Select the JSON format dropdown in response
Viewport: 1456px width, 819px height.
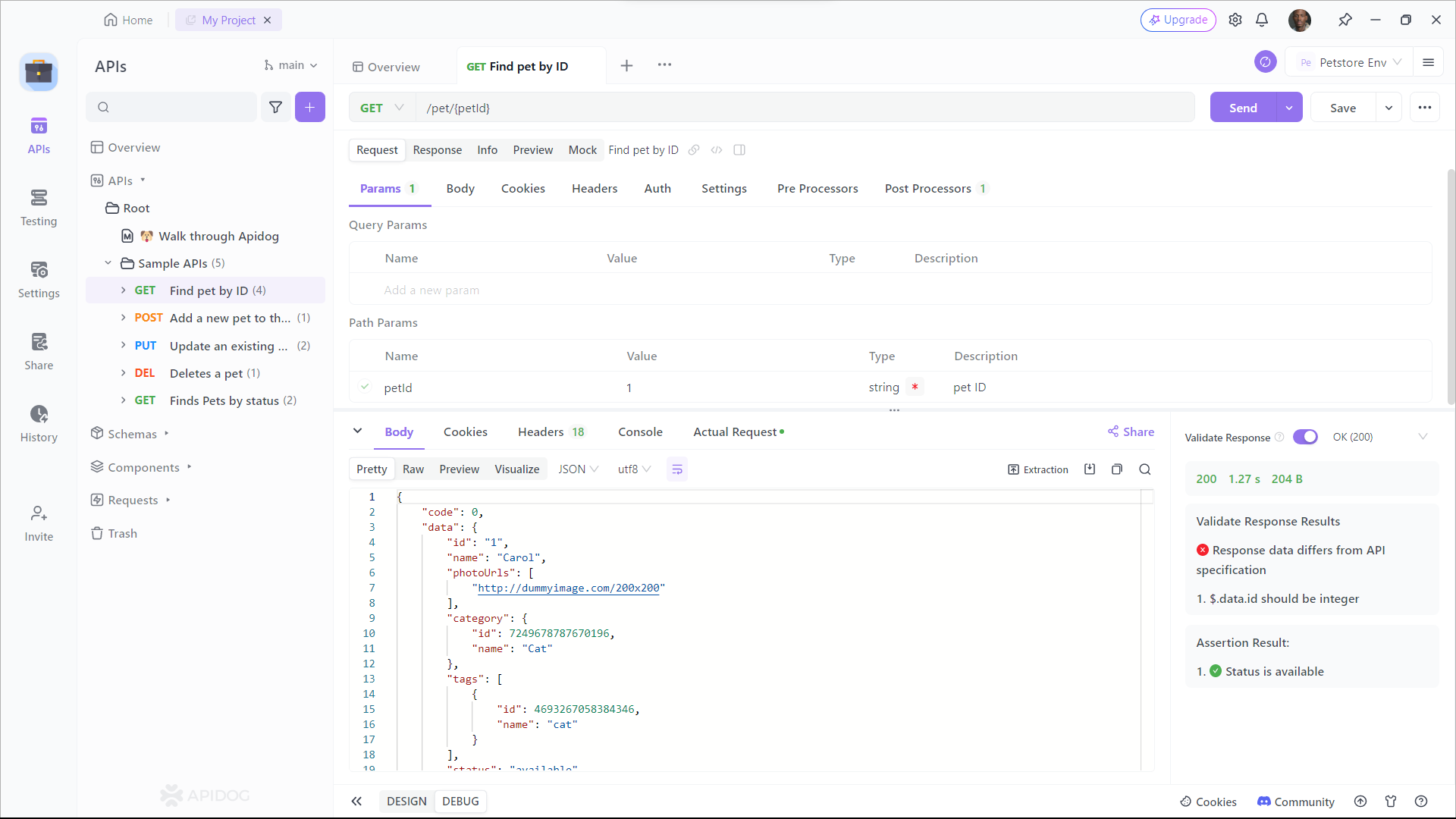[x=578, y=468]
